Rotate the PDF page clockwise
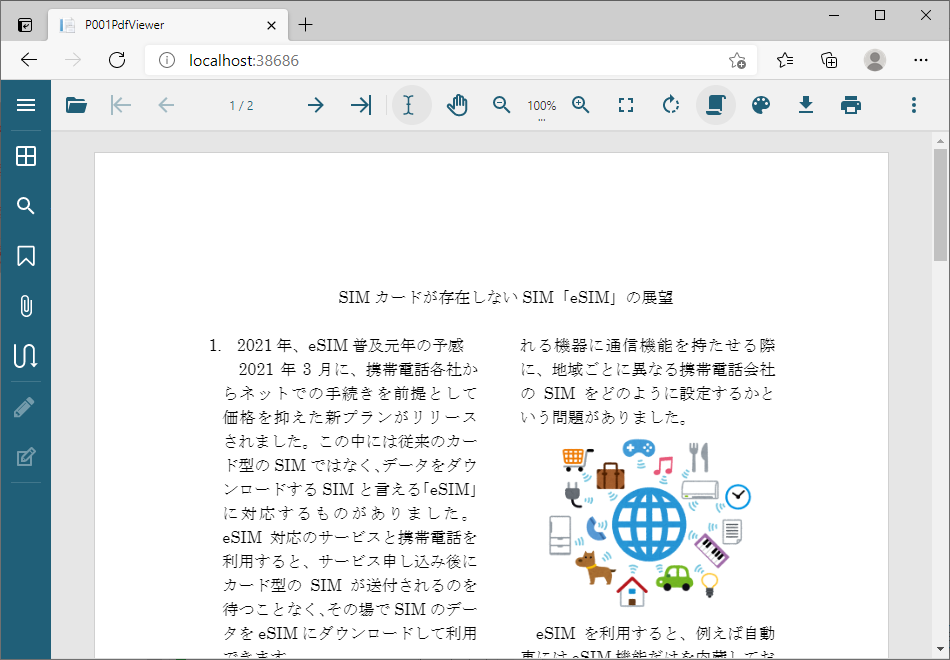Screen dimensions: 950x660 [x=671, y=105]
